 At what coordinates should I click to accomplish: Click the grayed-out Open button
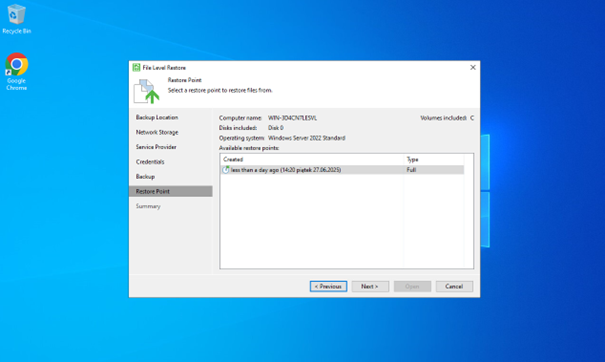[412, 286]
